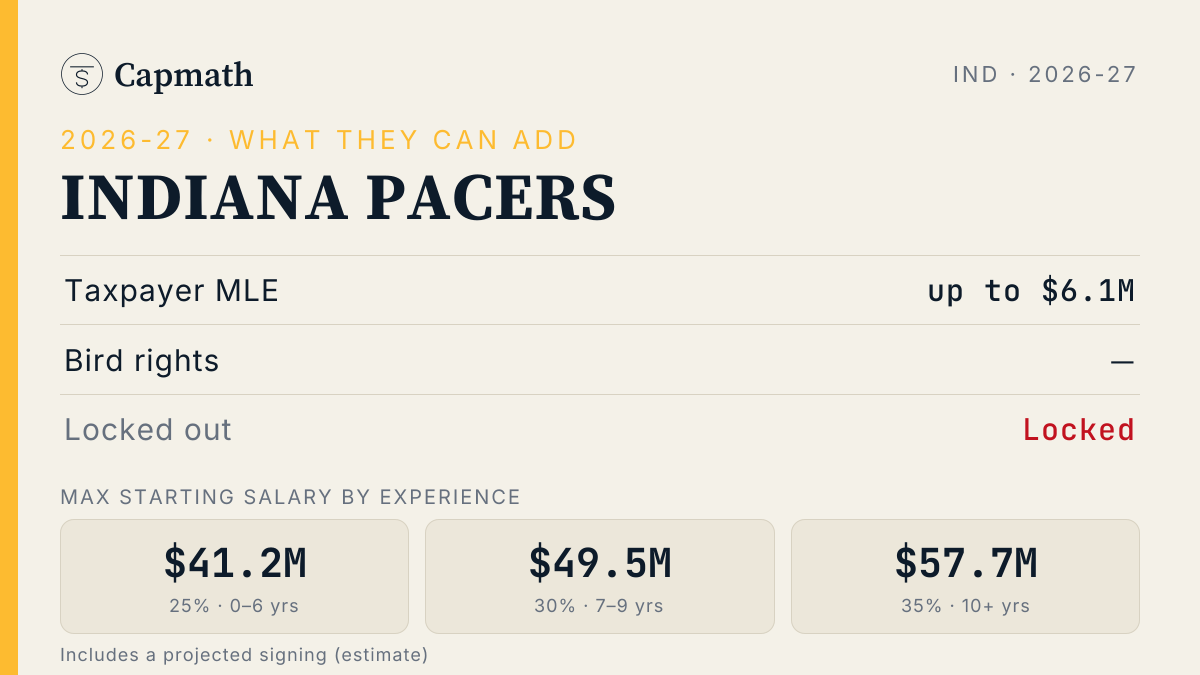Image resolution: width=1200 pixels, height=675 pixels.
Task: Click the 'Max starting salary by experience' header
Action: (291, 497)
